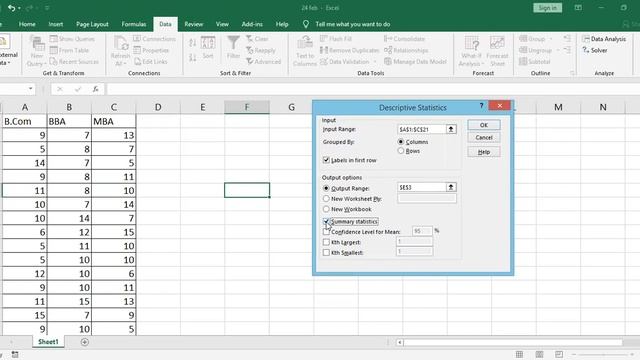Open the Home ribbon tab
640x360 pixels.
point(27,24)
